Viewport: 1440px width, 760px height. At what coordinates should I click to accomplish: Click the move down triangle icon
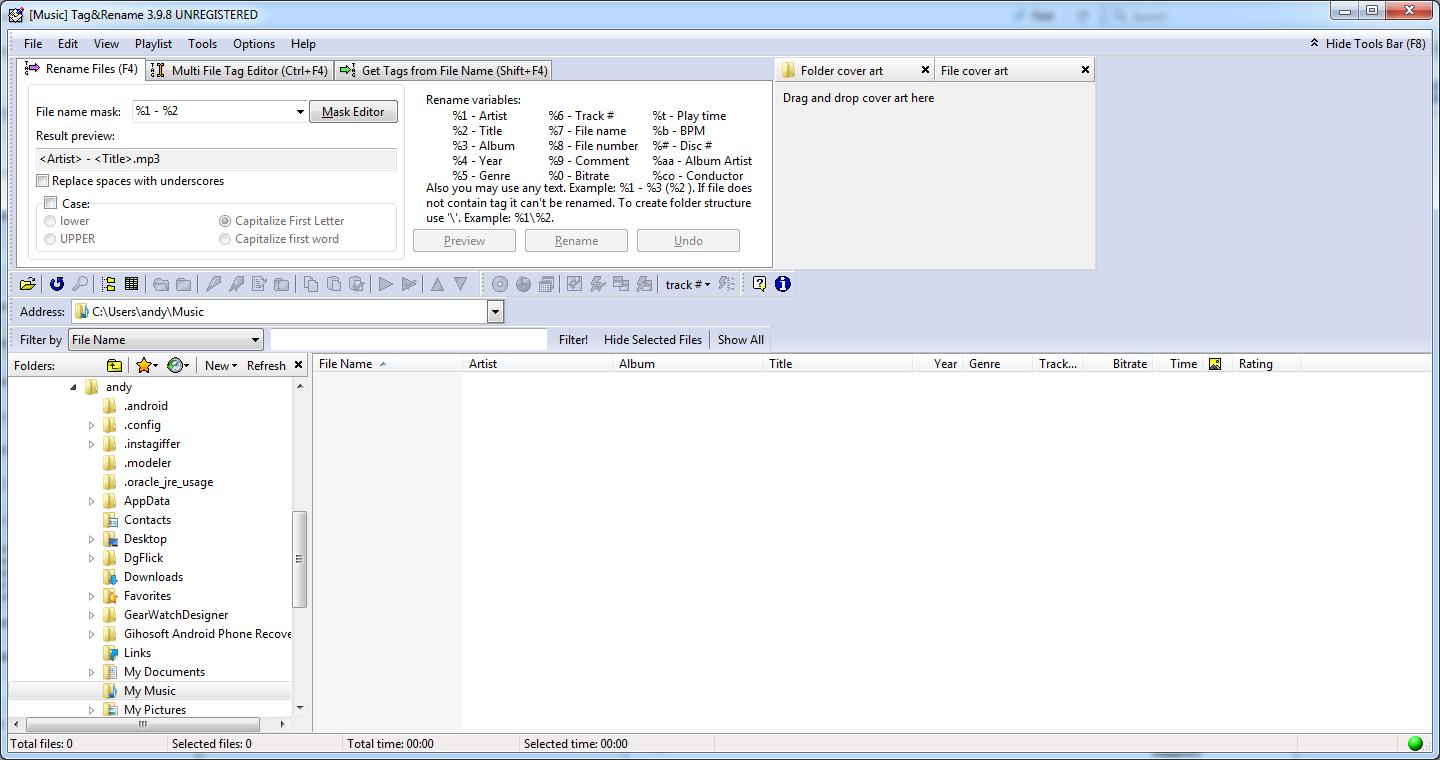pyautogui.click(x=460, y=284)
